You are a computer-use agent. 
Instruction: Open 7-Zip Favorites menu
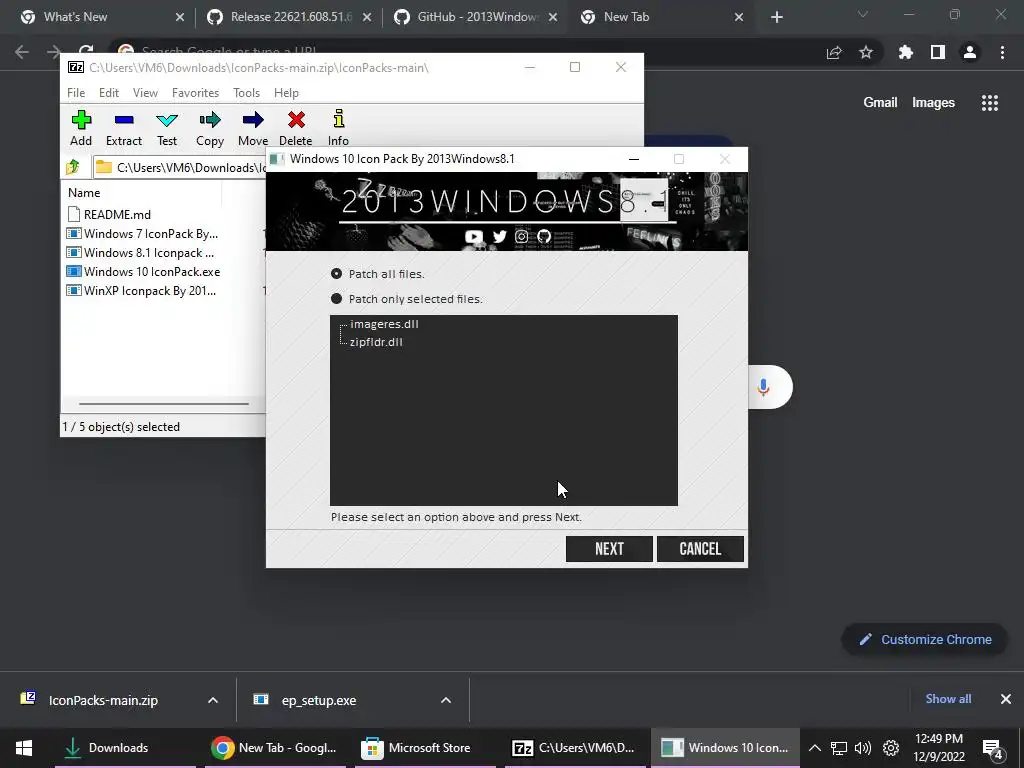click(195, 93)
